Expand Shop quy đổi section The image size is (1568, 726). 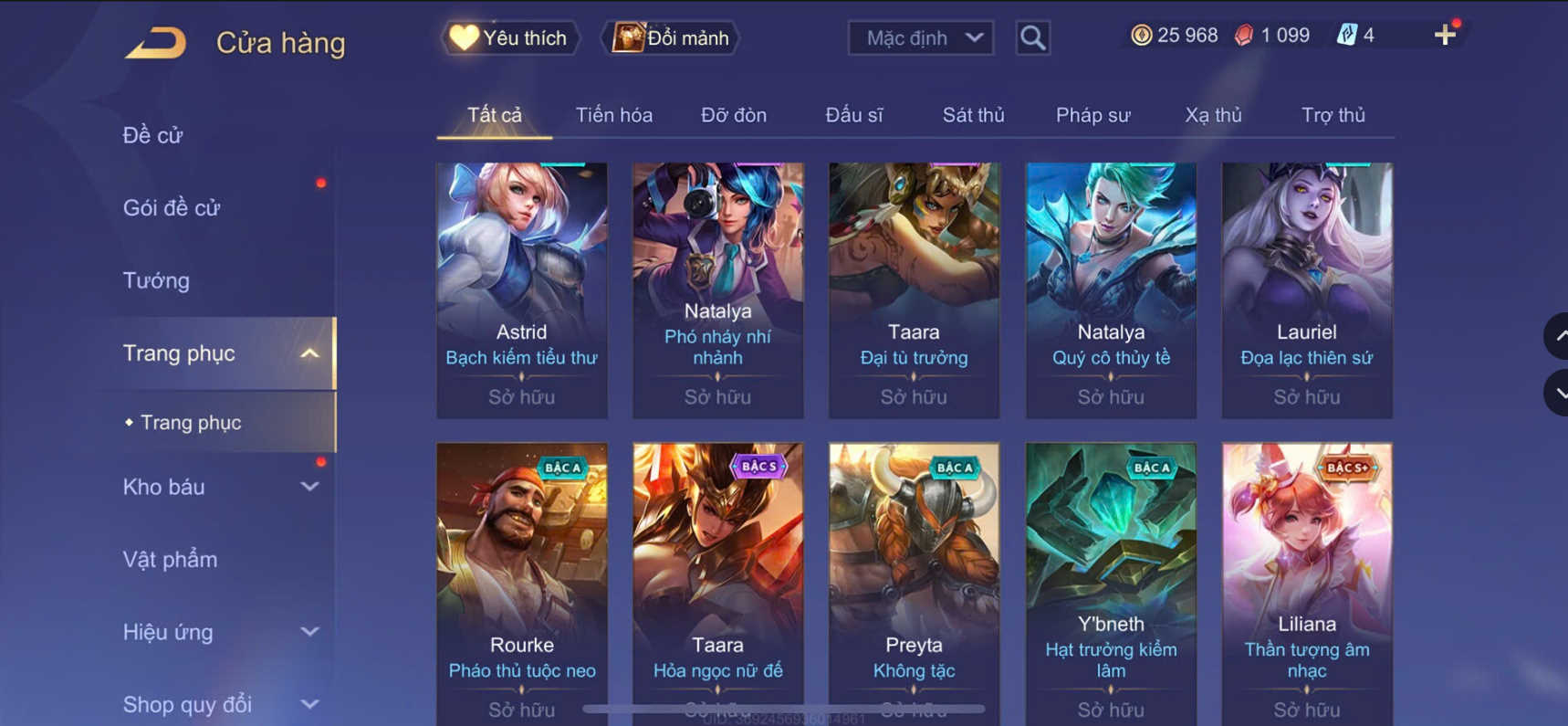pos(309,704)
